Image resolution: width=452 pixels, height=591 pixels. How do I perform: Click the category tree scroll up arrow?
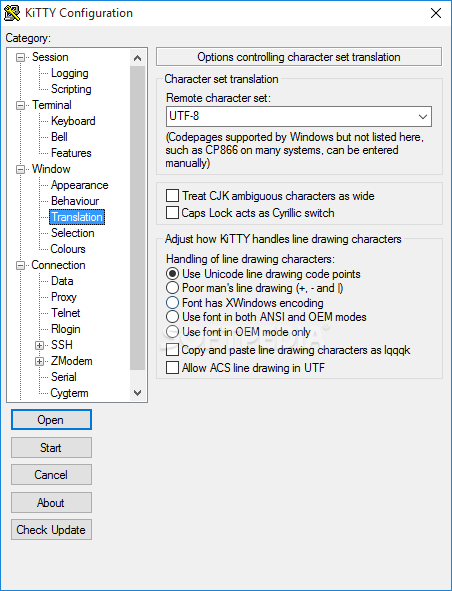[x=138, y=58]
